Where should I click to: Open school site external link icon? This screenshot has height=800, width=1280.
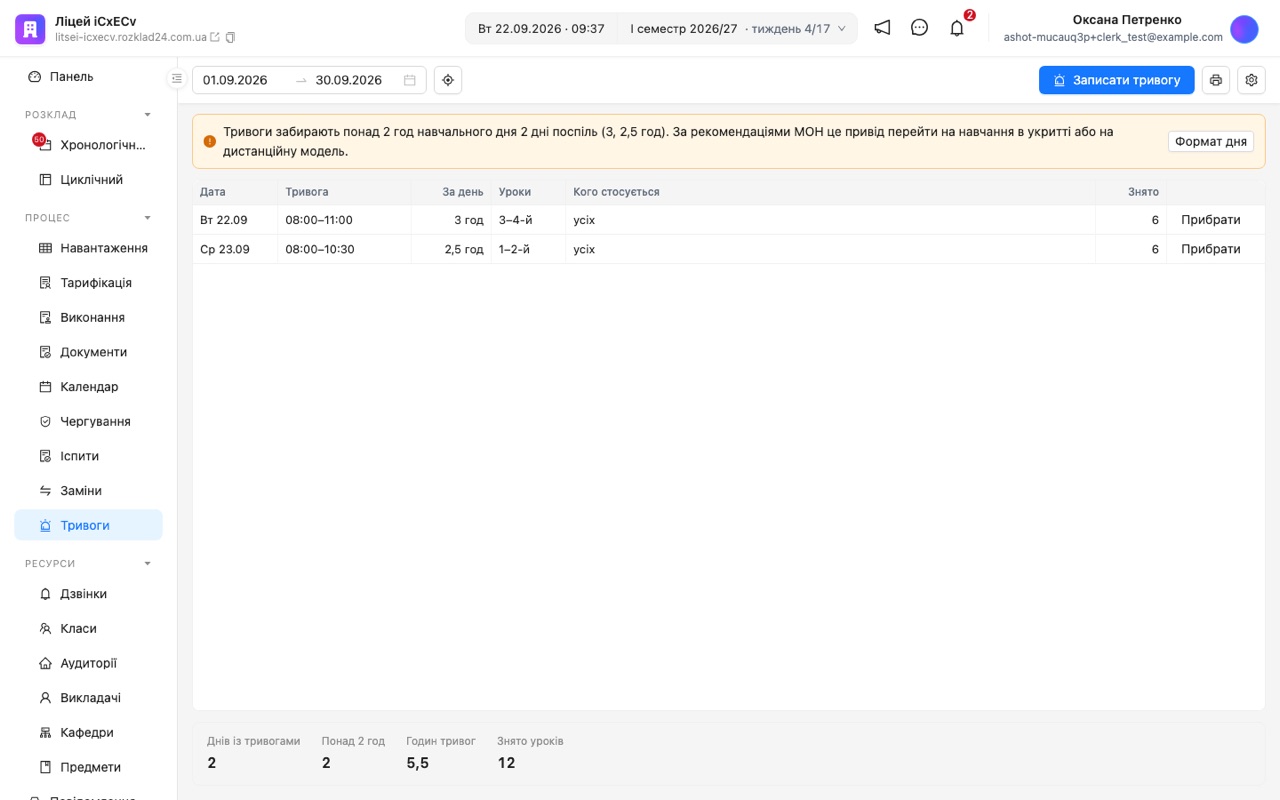(215, 37)
